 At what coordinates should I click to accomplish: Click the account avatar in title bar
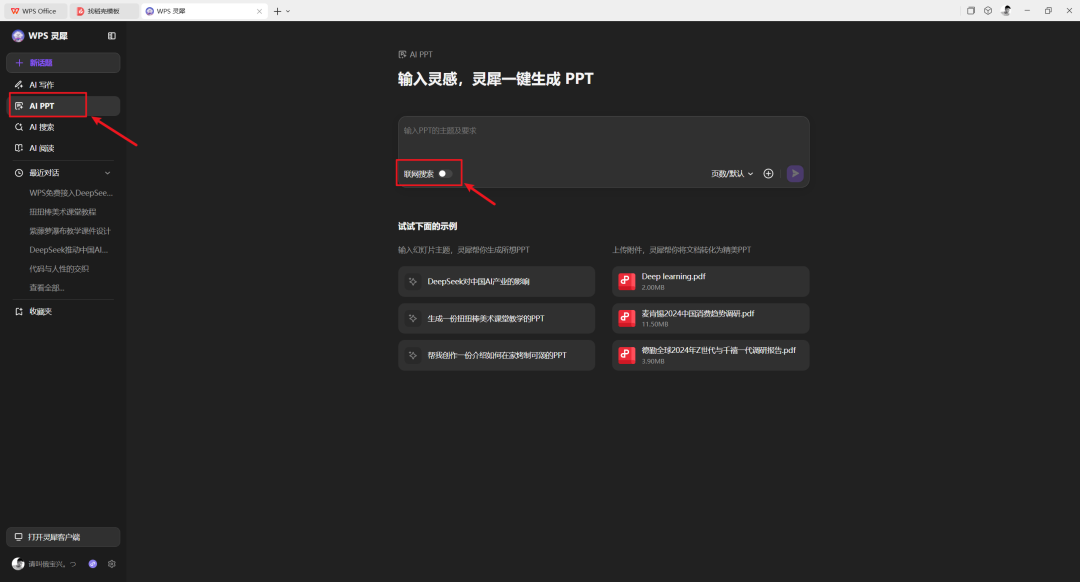click(1006, 10)
